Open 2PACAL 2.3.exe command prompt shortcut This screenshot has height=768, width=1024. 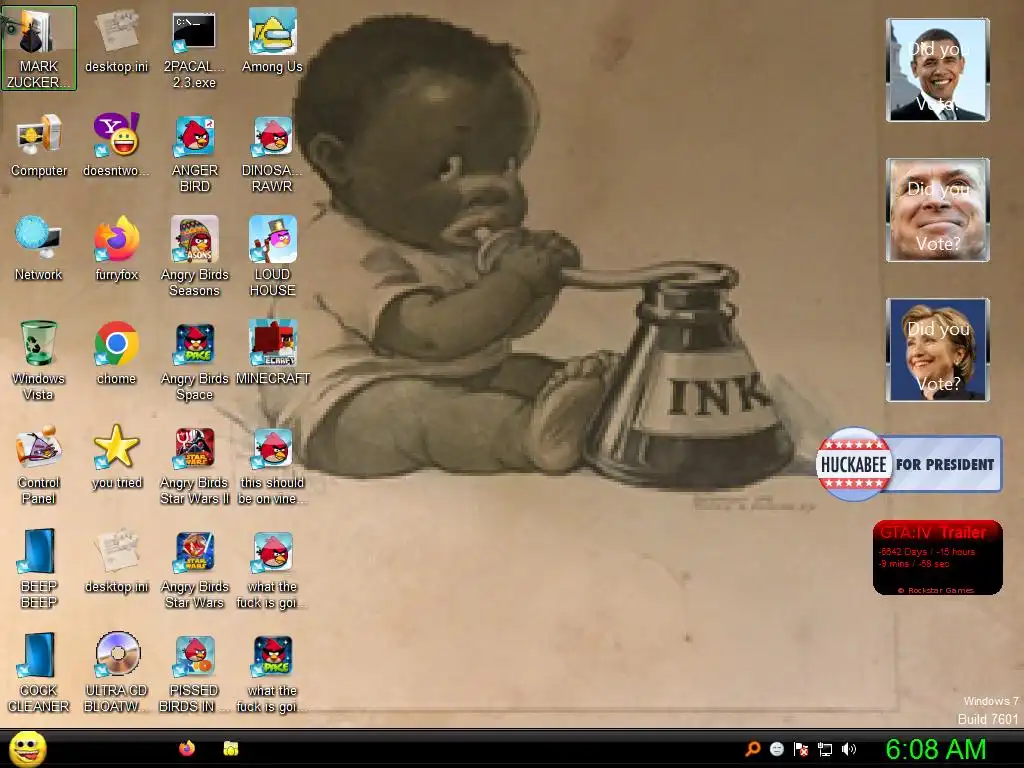194,48
